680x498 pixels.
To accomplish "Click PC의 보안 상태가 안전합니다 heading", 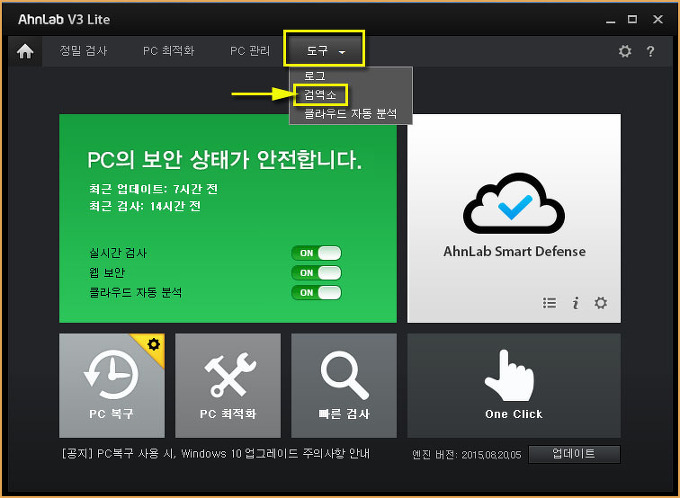I will pyautogui.click(x=224, y=160).
